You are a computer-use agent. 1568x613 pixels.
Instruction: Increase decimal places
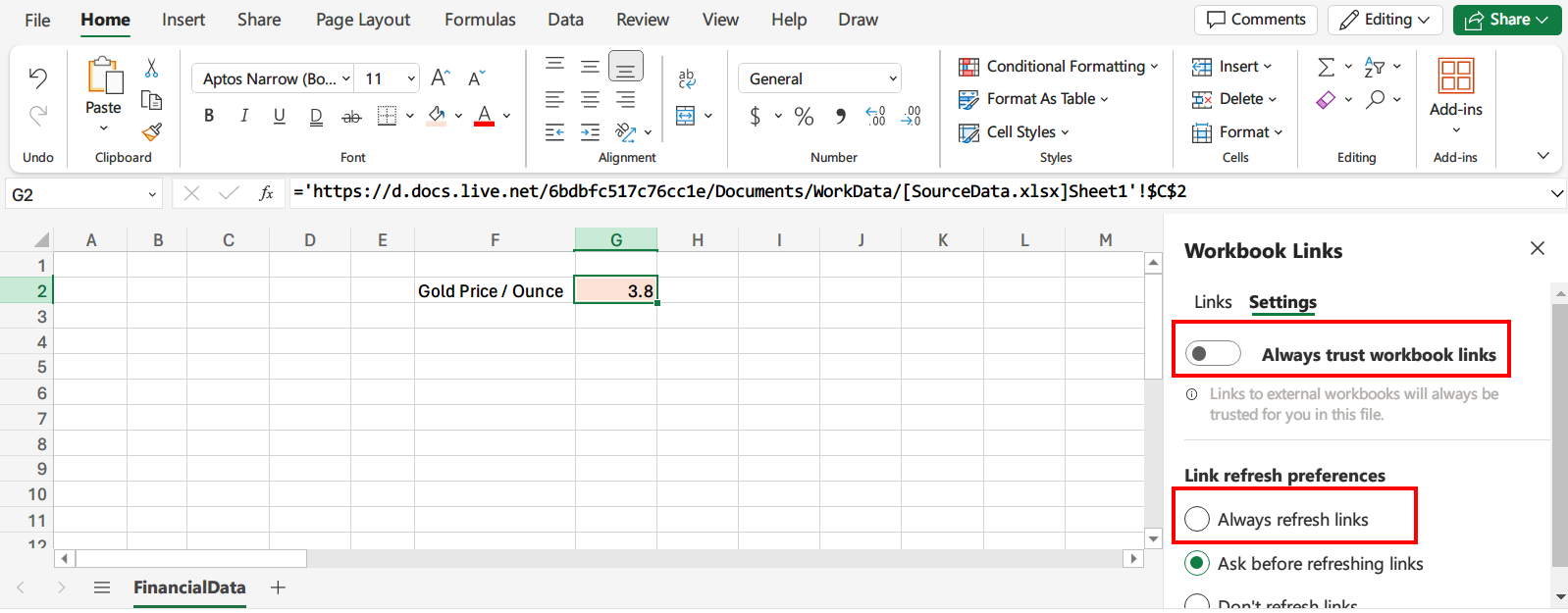click(876, 117)
